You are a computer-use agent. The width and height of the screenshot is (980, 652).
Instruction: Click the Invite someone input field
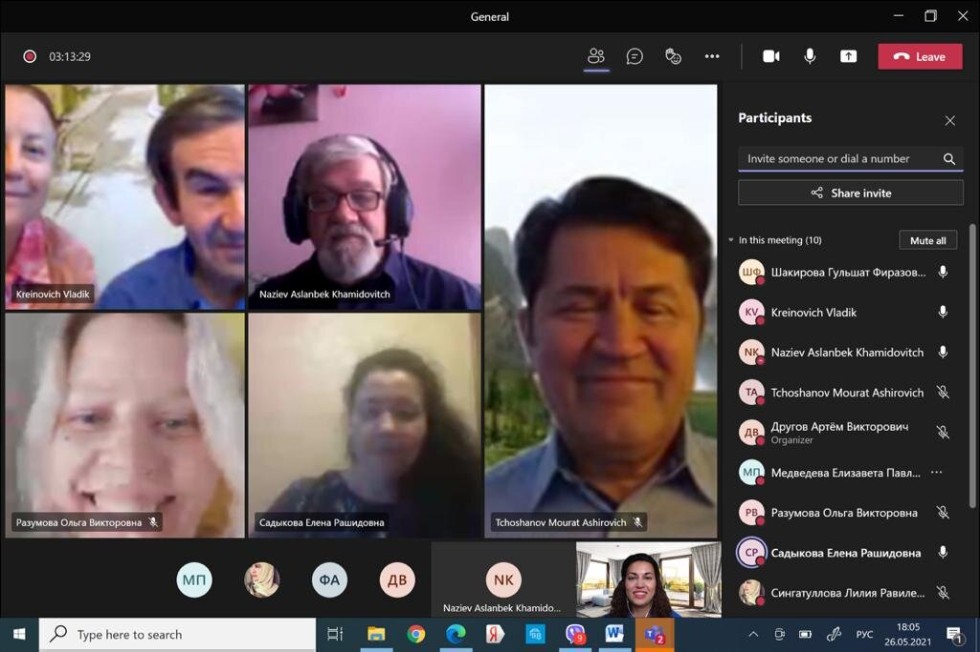click(x=838, y=159)
